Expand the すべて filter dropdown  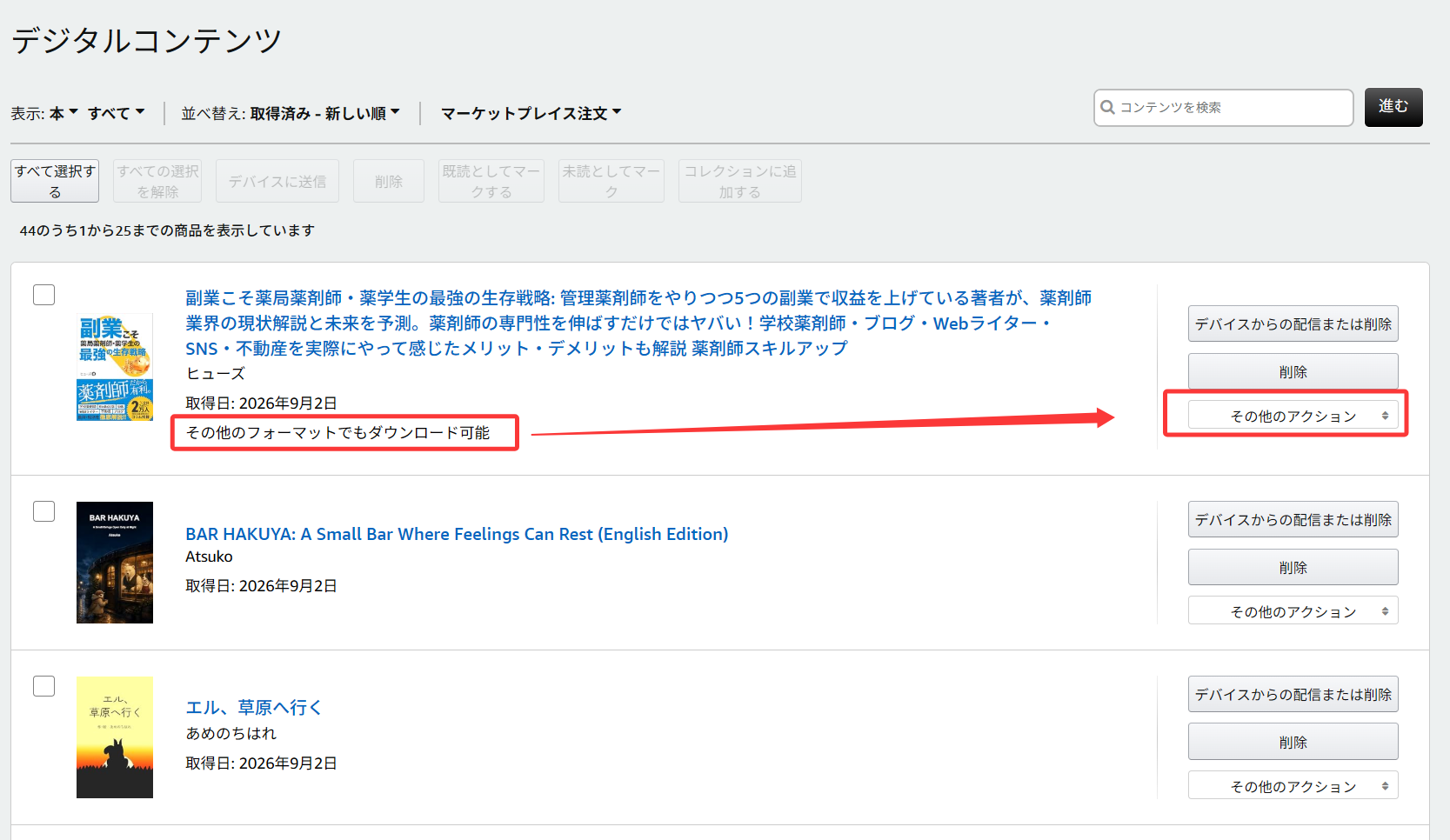116,113
